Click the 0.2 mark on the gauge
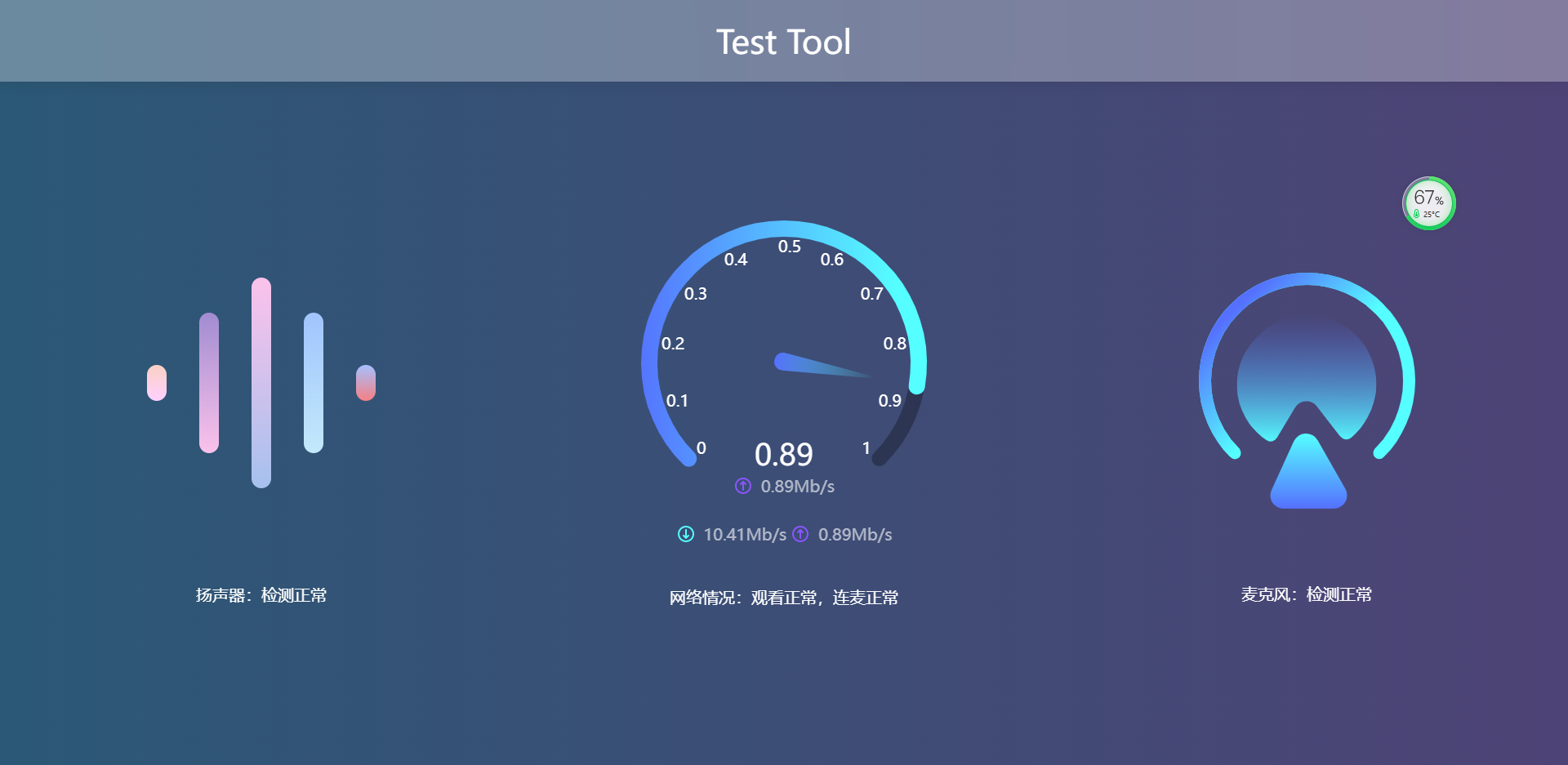 tap(673, 344)
